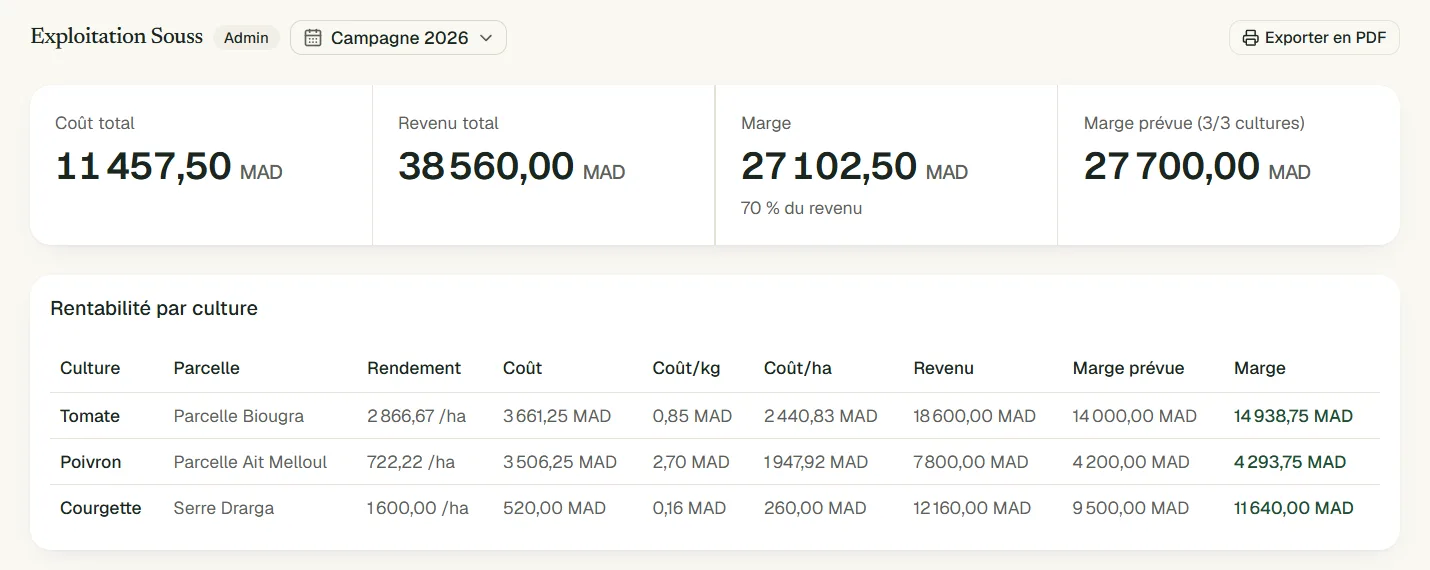Click the calendar icon in the Campagne selector
This screenshot has width=1430, height=570.
[x=313, y=38]
